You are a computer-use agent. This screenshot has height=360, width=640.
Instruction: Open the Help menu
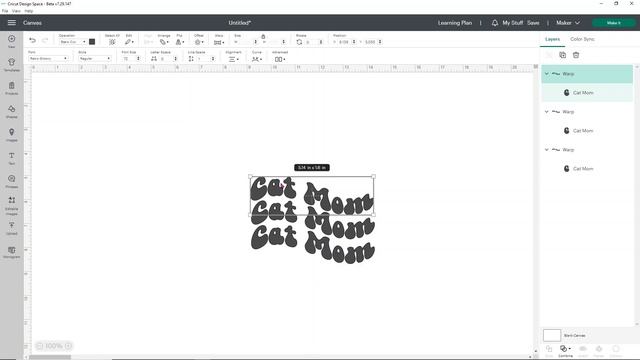[x=29, y=11]
